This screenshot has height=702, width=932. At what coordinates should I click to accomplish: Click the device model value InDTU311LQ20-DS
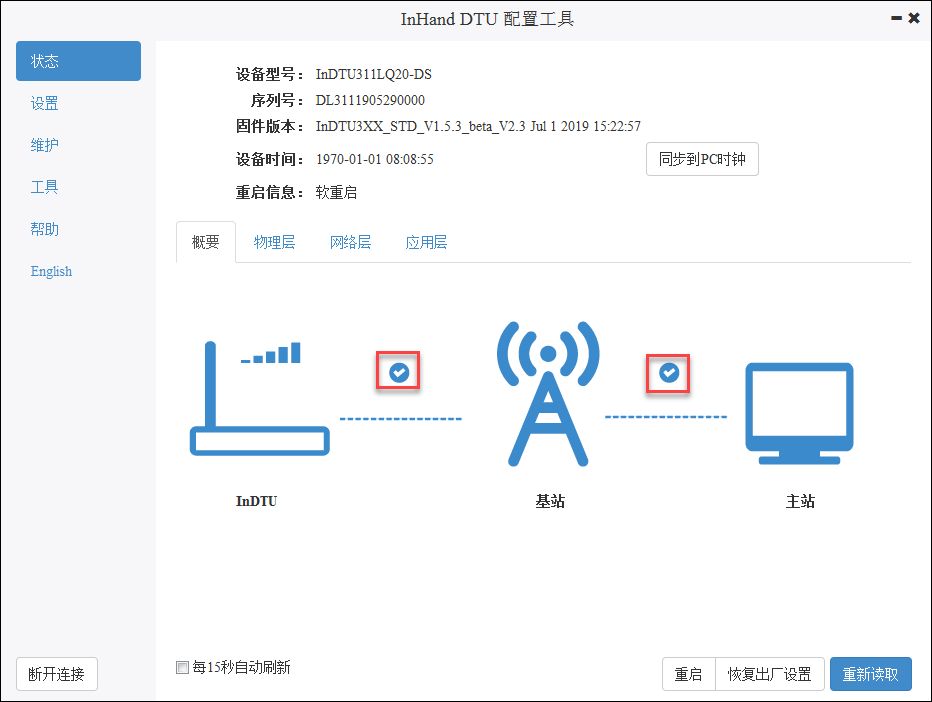[374, 74]
